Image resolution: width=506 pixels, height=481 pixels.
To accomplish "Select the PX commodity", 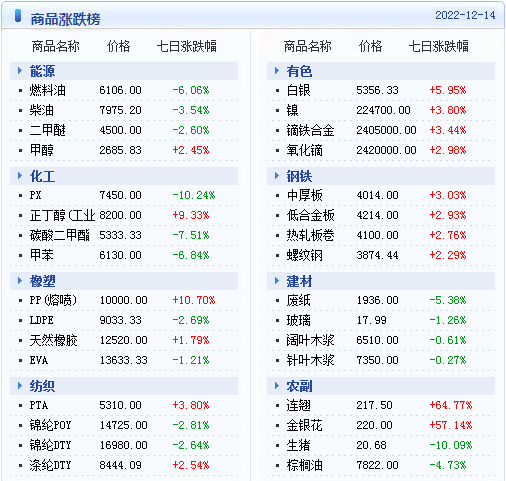I will tap(35, 195).
